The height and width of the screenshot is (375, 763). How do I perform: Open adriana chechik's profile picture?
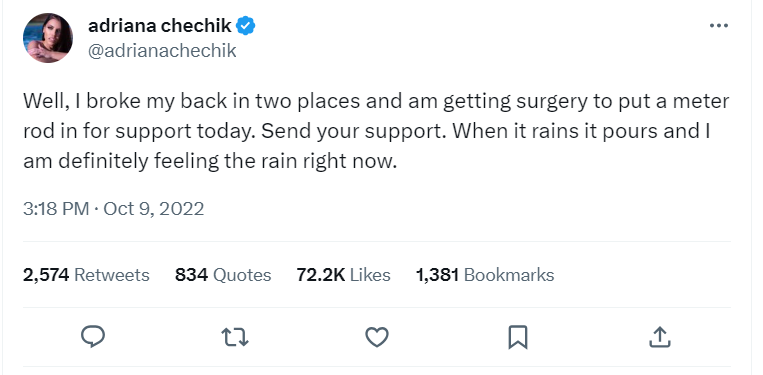point(48,38)
